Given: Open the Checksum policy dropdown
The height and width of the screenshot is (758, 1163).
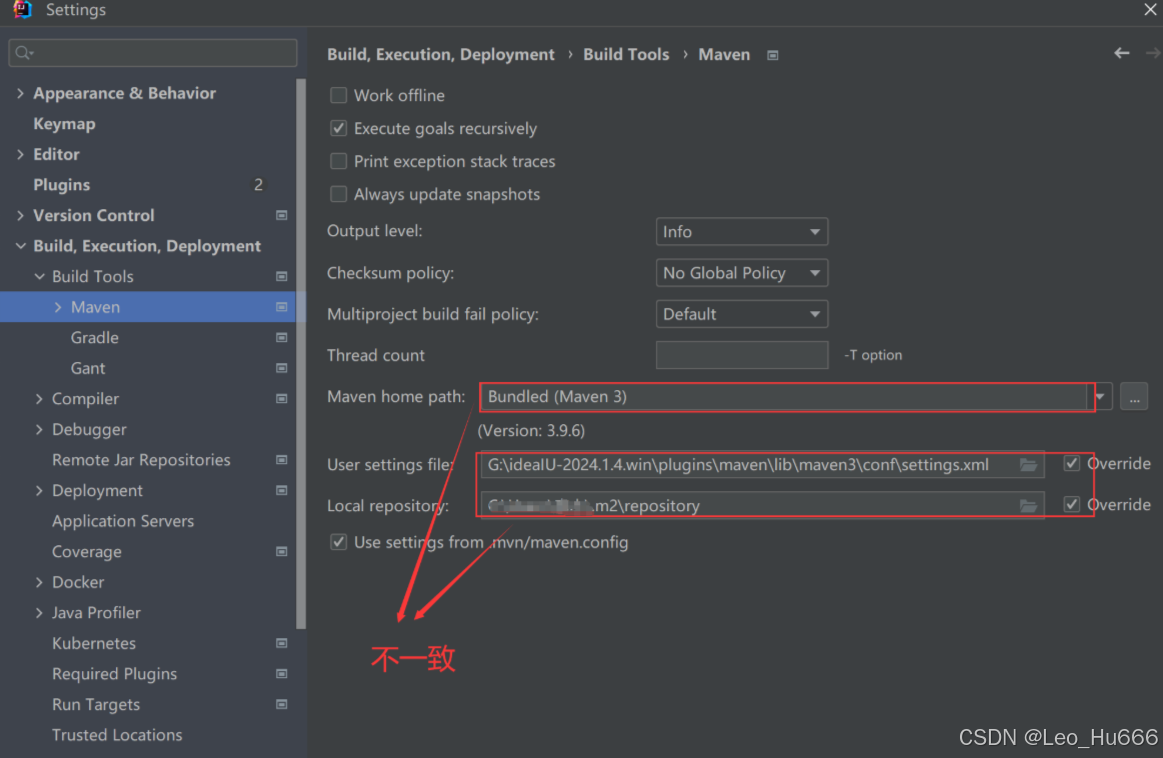Looking at the screenshot, I should click(742, 273).
